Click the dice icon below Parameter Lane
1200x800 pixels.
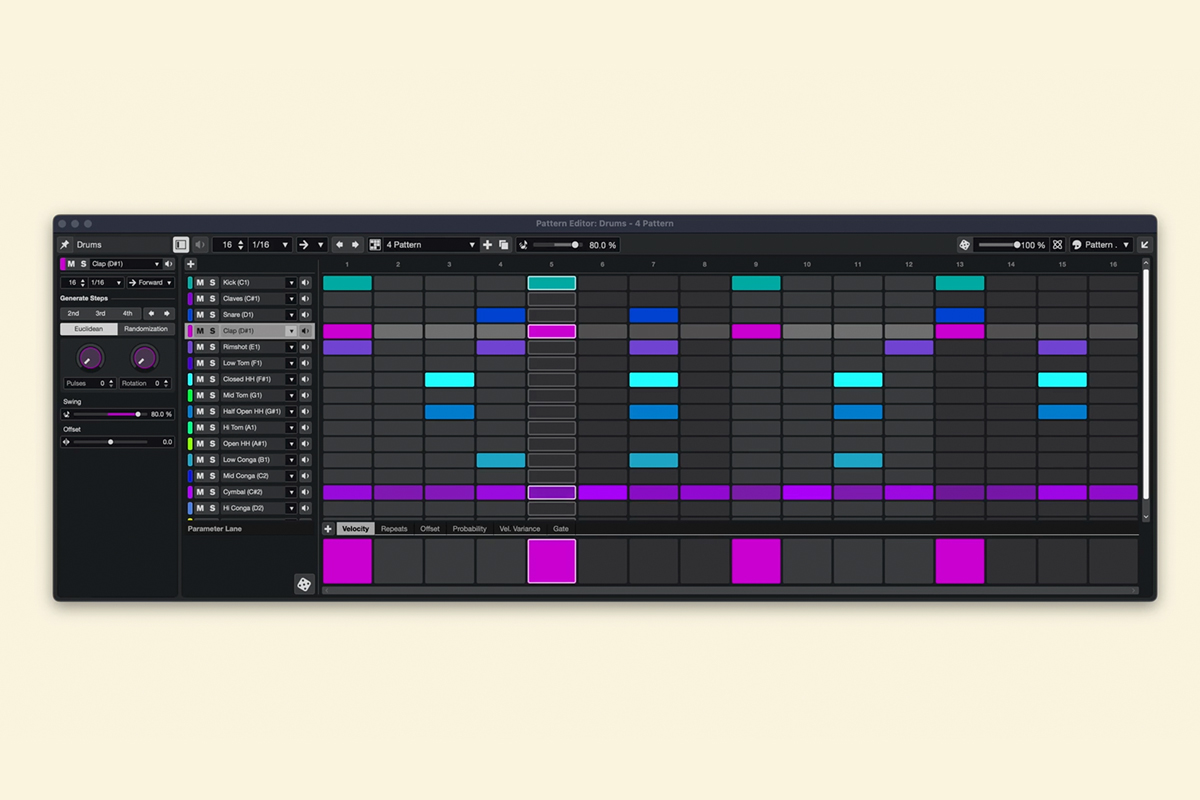304,584
